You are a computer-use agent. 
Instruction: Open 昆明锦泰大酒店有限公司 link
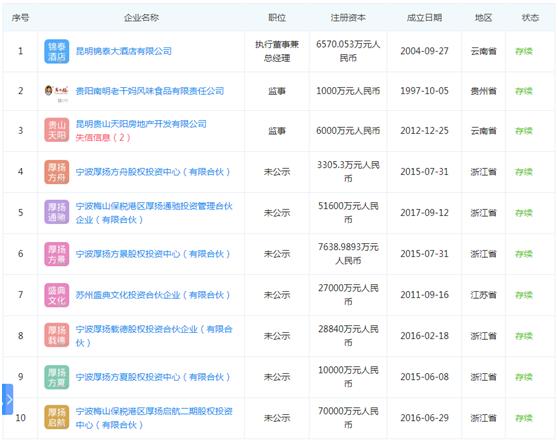click(x=123, y=51)
